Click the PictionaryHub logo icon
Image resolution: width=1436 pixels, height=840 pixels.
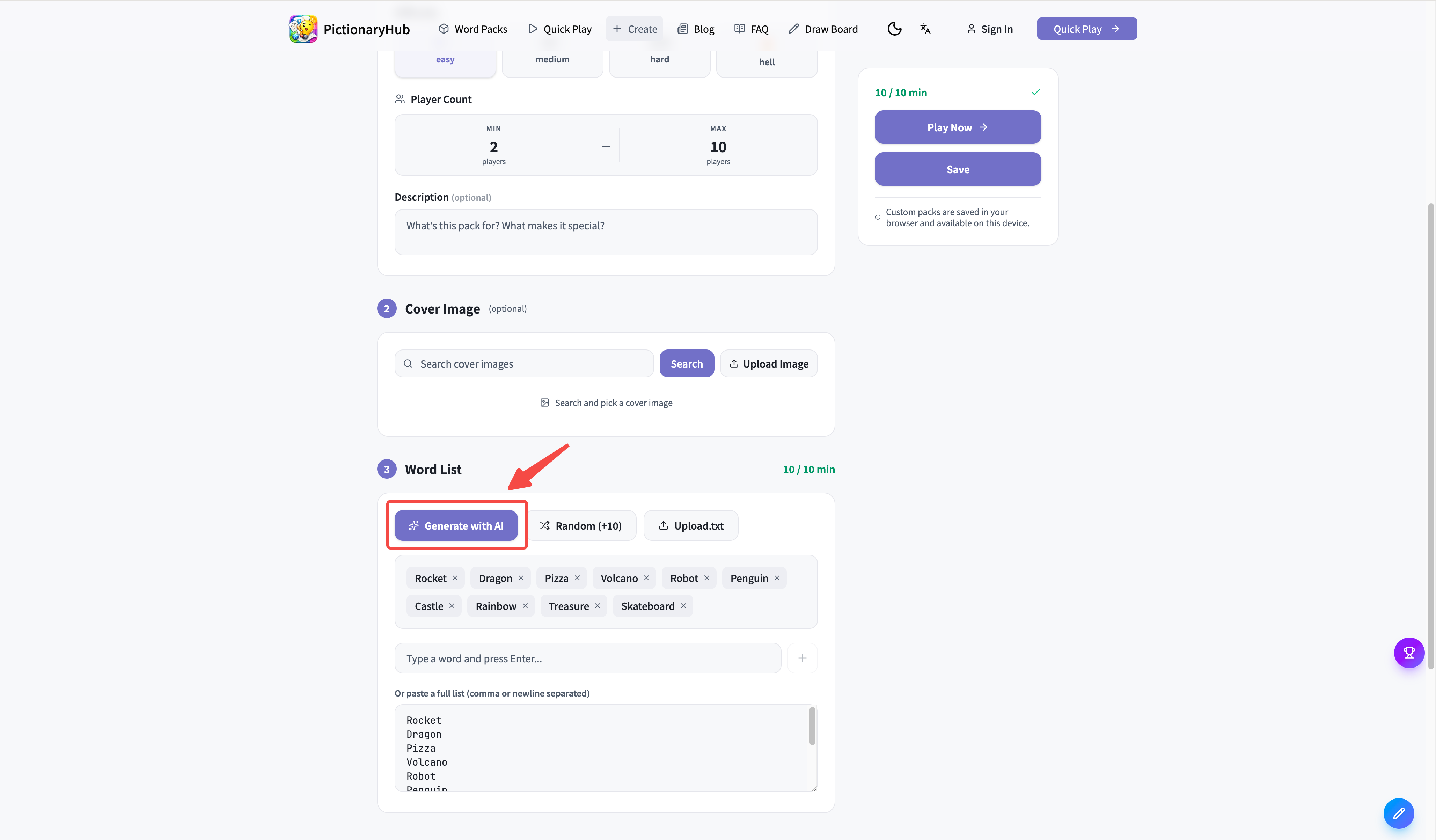(x=302, y=29)
